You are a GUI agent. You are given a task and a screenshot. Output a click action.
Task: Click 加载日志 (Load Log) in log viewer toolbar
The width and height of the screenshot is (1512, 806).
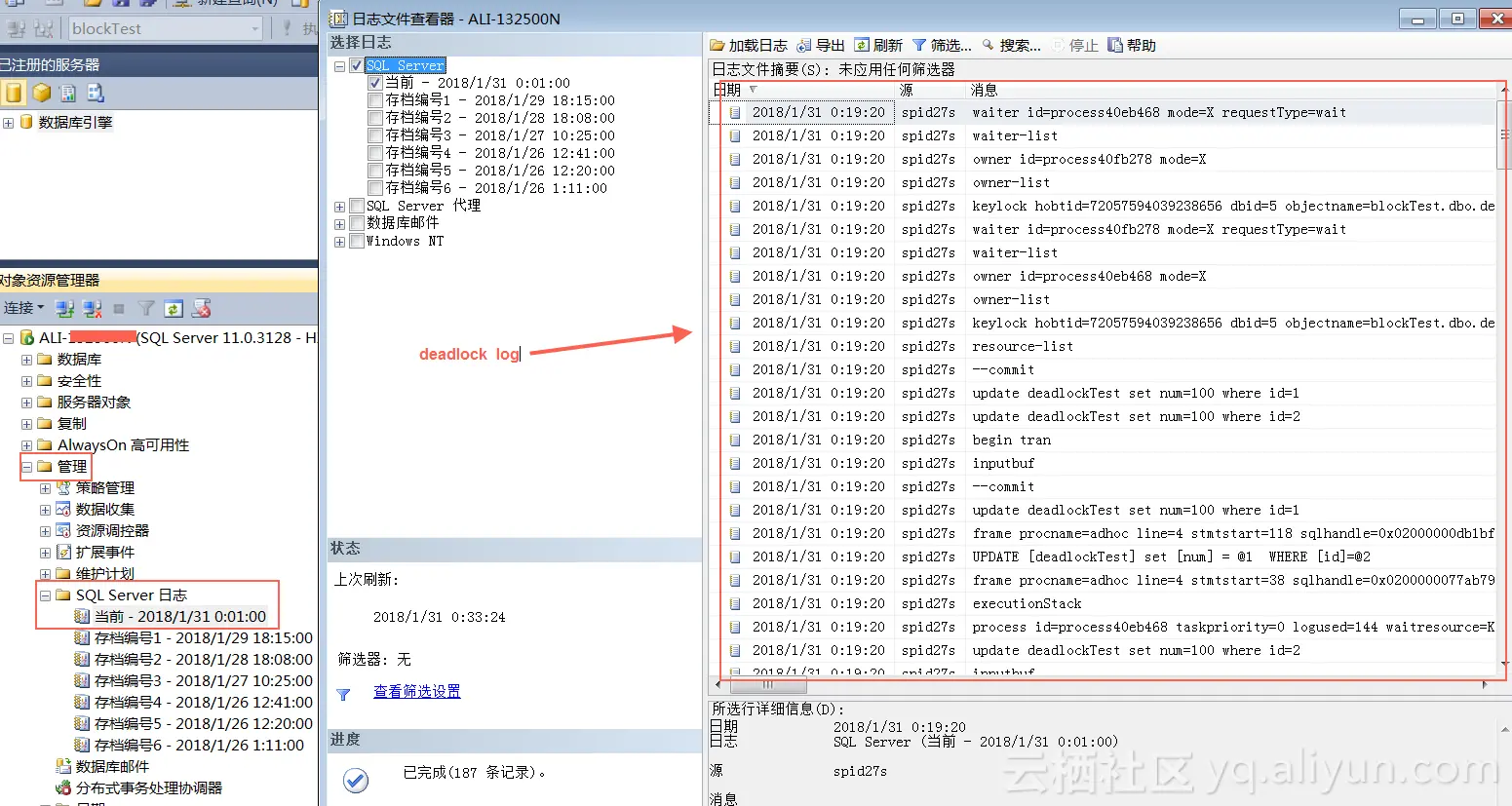pos(749,45)
